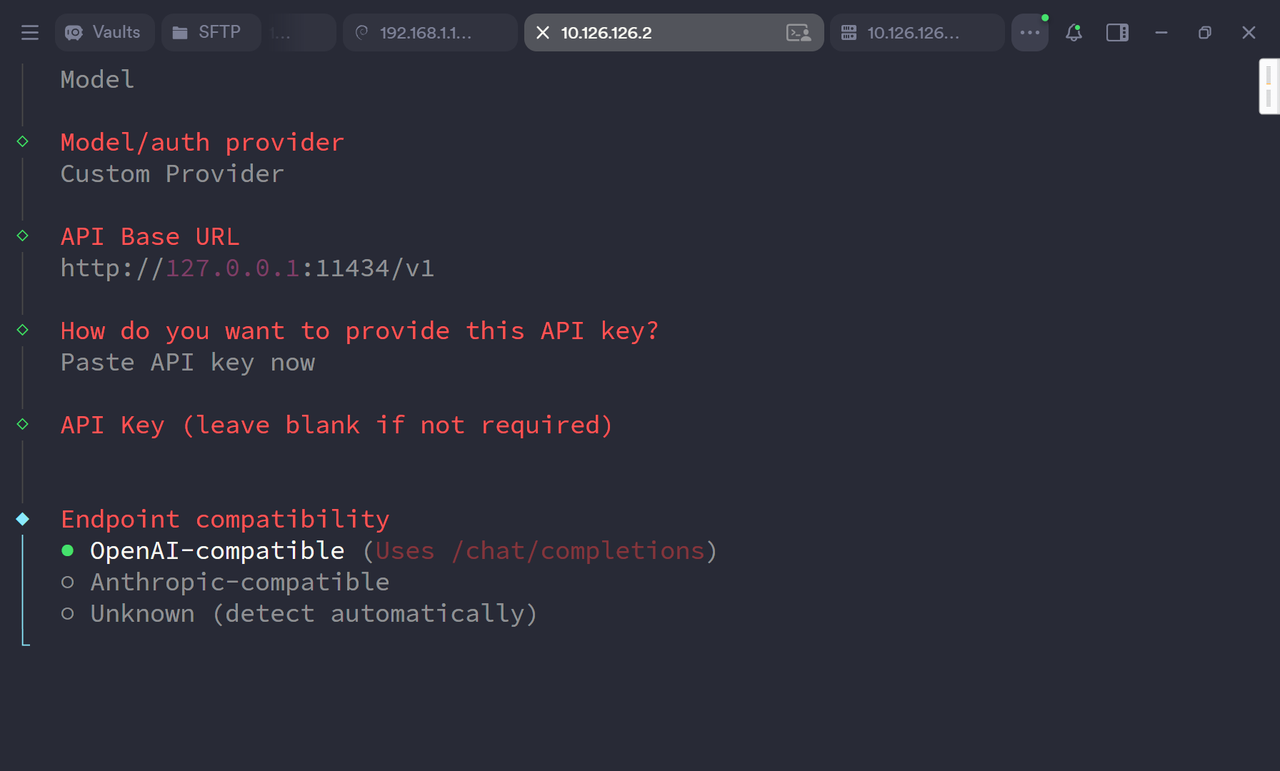Toggle the right side panel icon
Viewport: 1280px width, 771px height.
pyautogui.click(x=1117, y=32)
